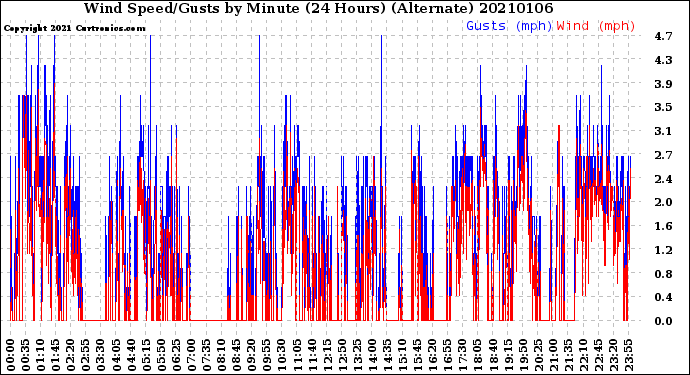This screenshot has height=375, width=690.
Task: Click the 12:15 time label
Action: (327, 355)
